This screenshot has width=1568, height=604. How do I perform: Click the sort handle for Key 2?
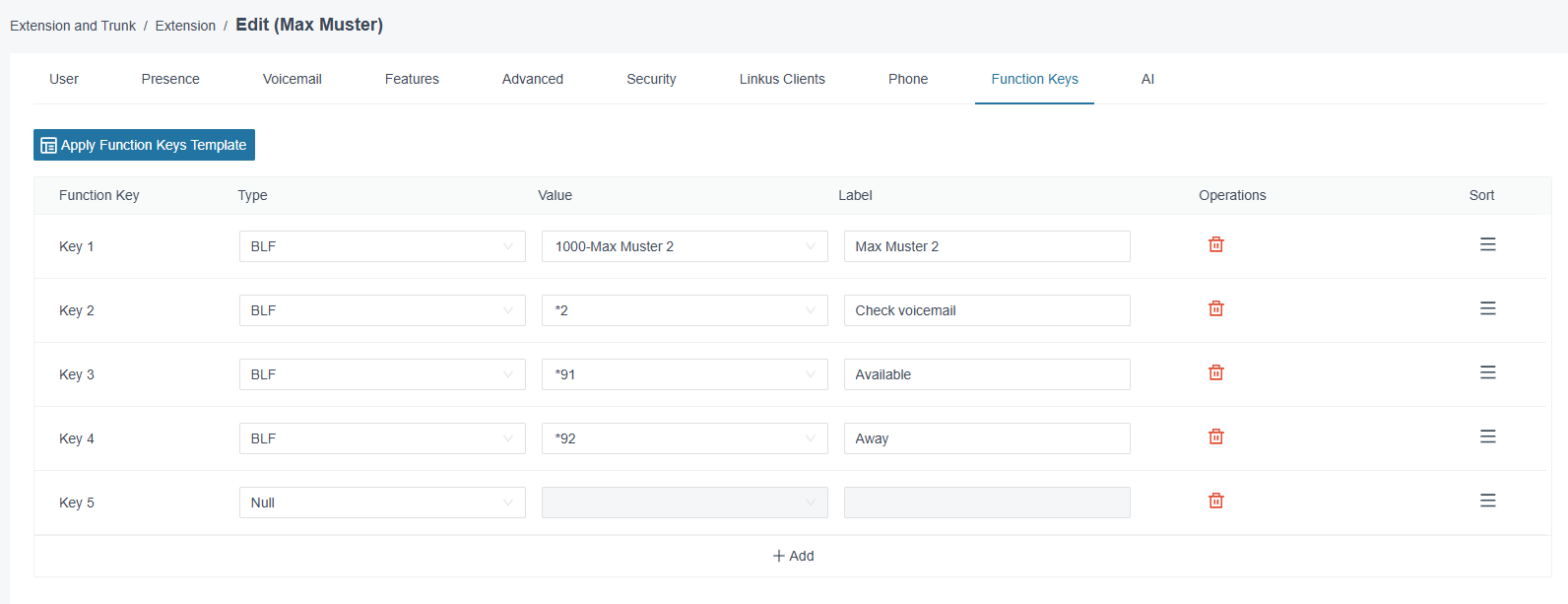tap(1488, 308)
